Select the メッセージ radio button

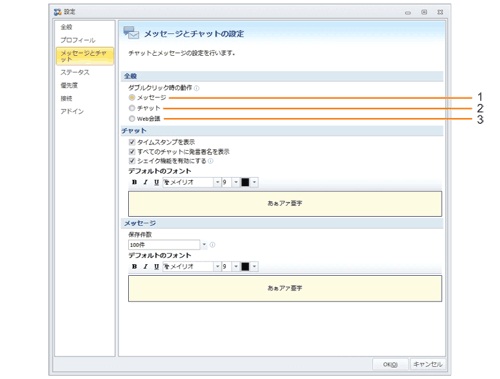click(132, 98)
